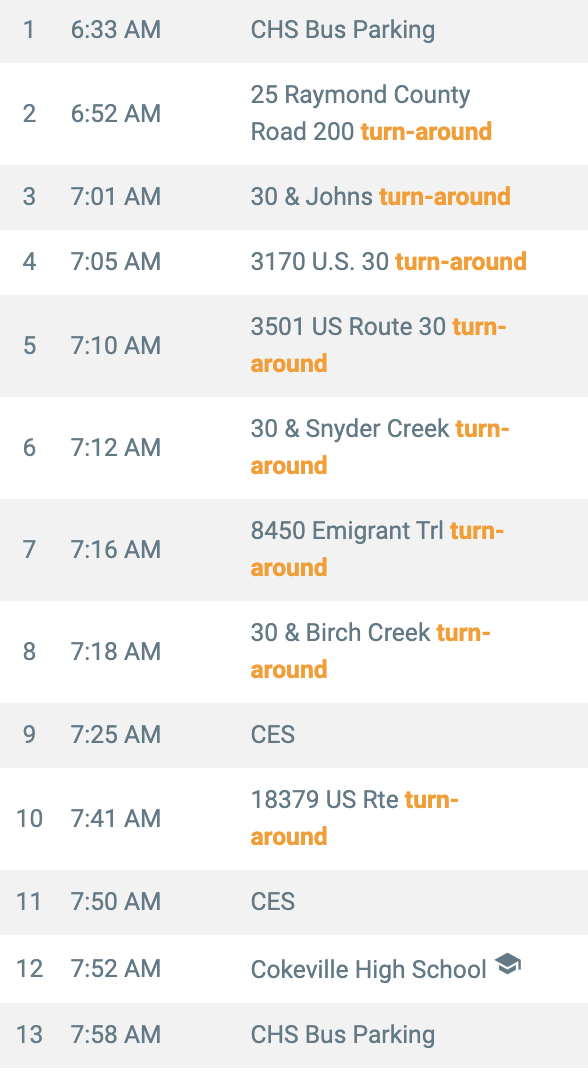Viewport: 588px width, 1074px height.
Task: Click the turn-around tag for 18379 US Rte
Action: point(354,819)
